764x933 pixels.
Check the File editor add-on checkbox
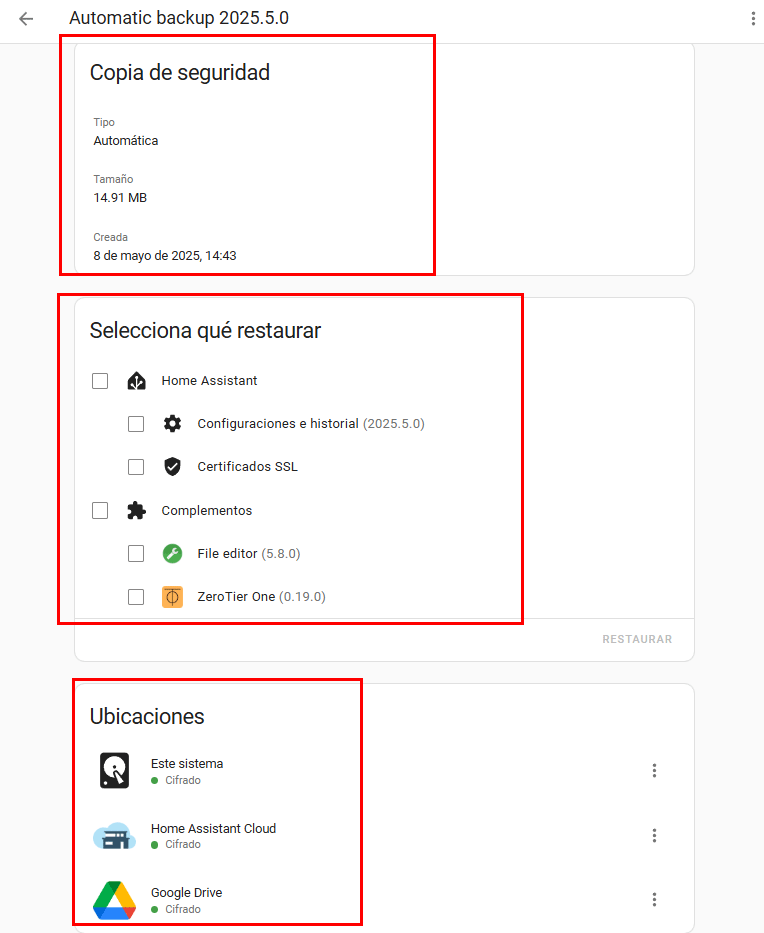click(x=136, y=554)
